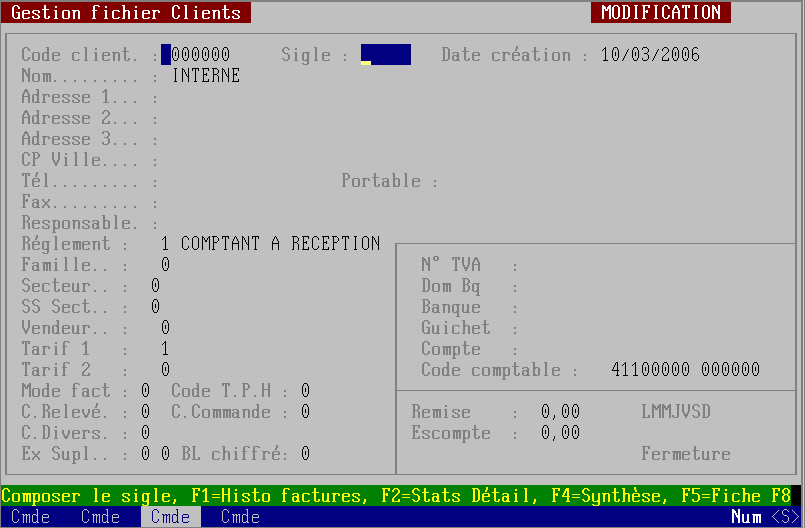
Task: Select the Nom field value INTERNE
Action: pyautogui.click(x=206, y=75)
